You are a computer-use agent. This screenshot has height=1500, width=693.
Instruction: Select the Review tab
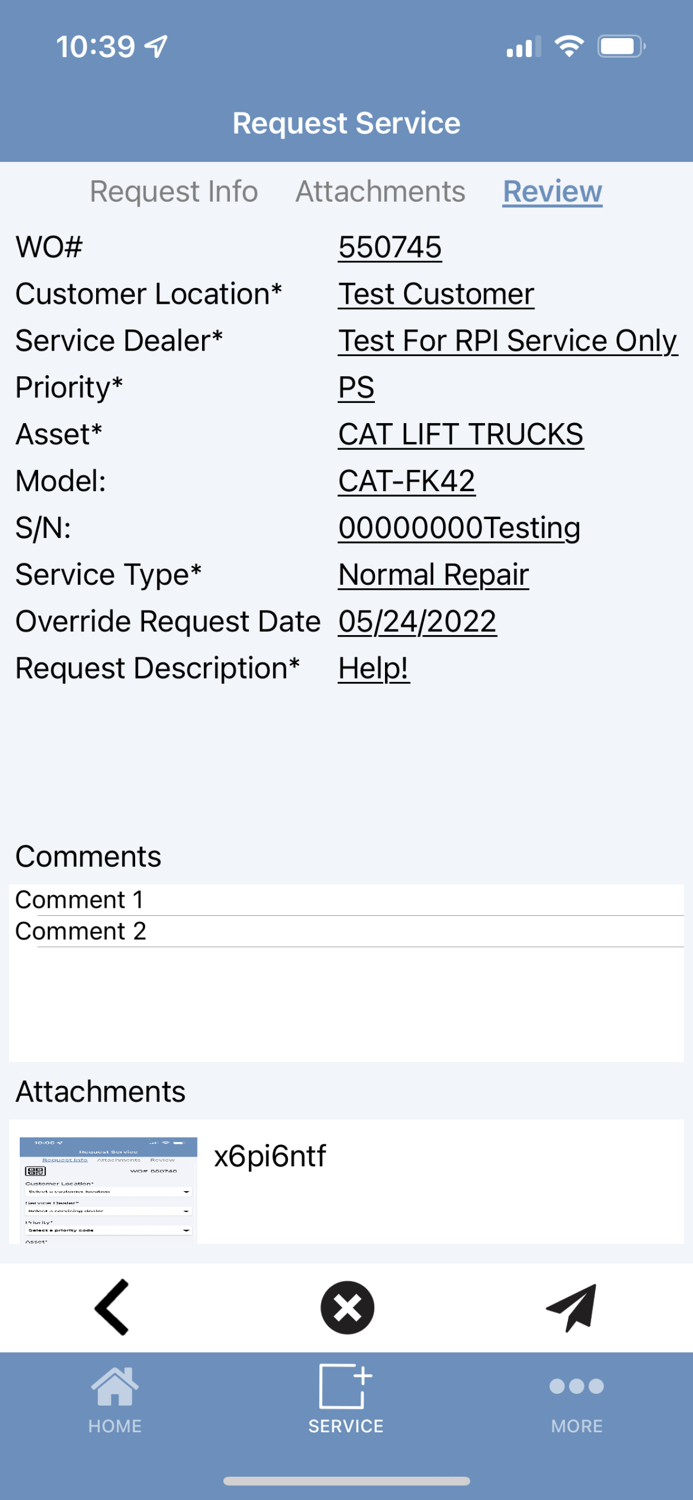(552, 191)
